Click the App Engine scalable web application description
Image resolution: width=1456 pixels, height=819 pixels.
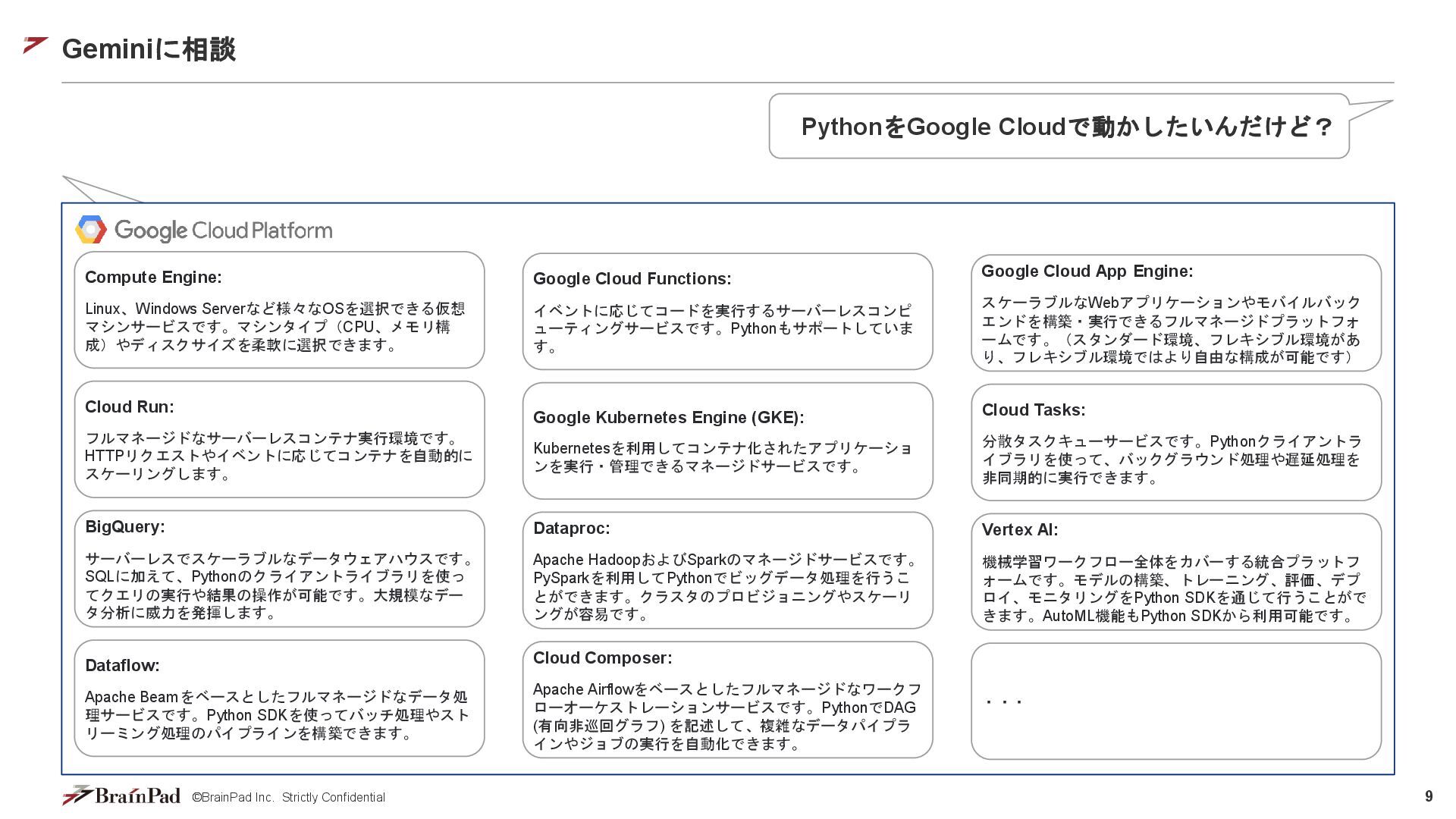[1171, 330]
